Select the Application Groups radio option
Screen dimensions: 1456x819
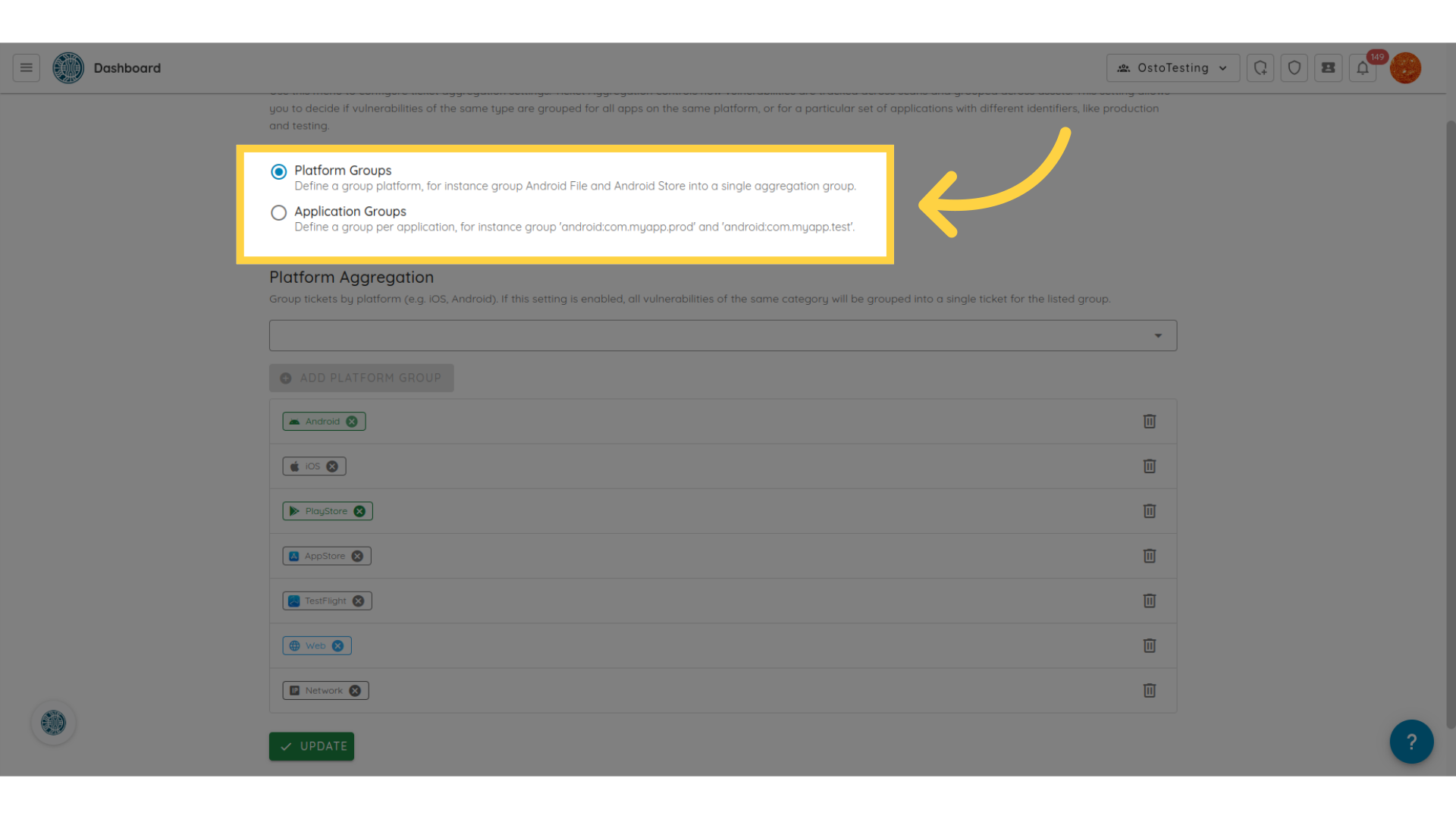pyautogui.click(x=279, y=212)
